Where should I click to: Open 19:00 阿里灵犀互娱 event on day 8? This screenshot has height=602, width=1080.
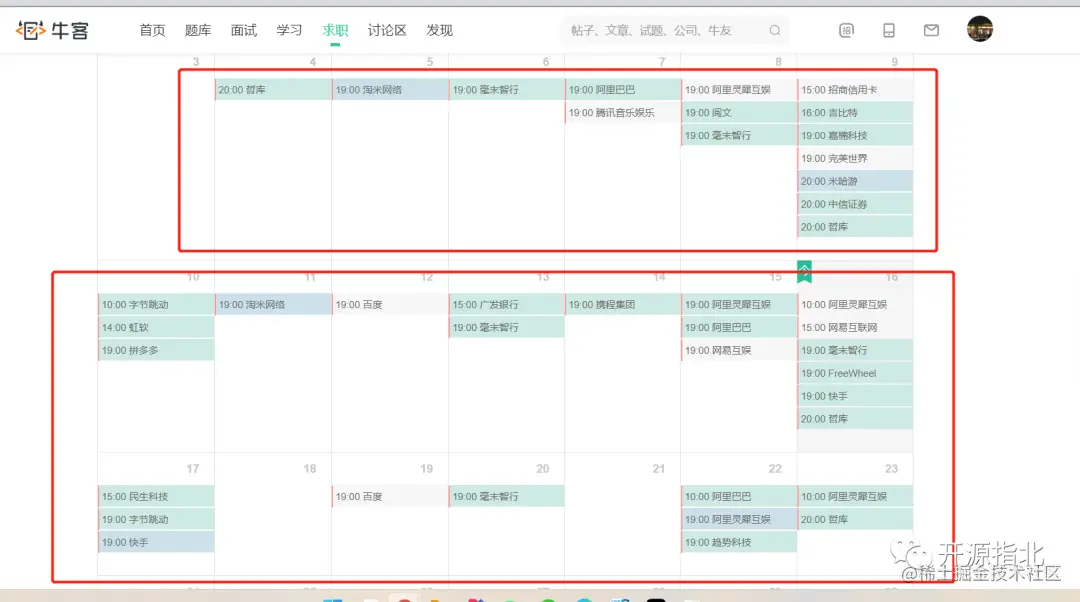739,90
